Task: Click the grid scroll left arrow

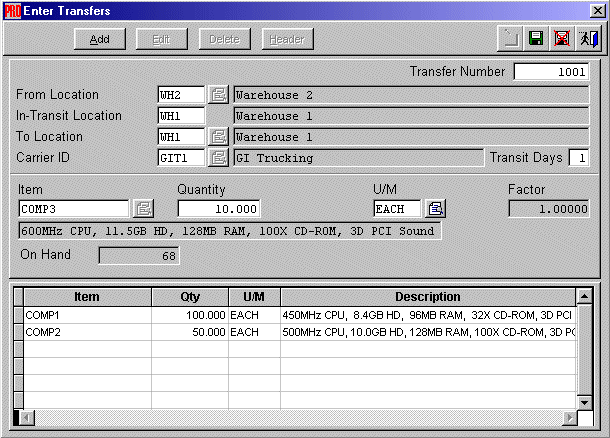Action: [27, 418]
